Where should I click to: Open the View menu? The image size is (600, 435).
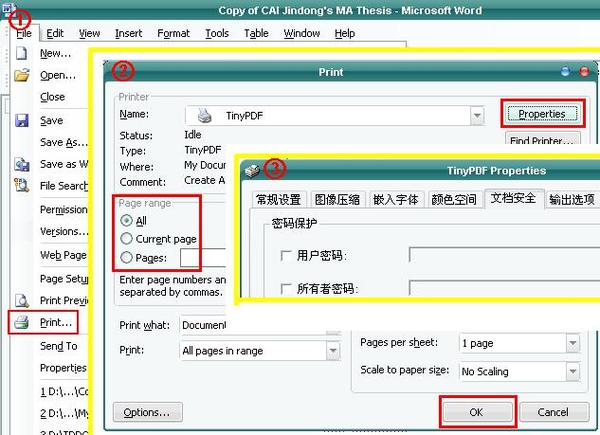(89, 34)
